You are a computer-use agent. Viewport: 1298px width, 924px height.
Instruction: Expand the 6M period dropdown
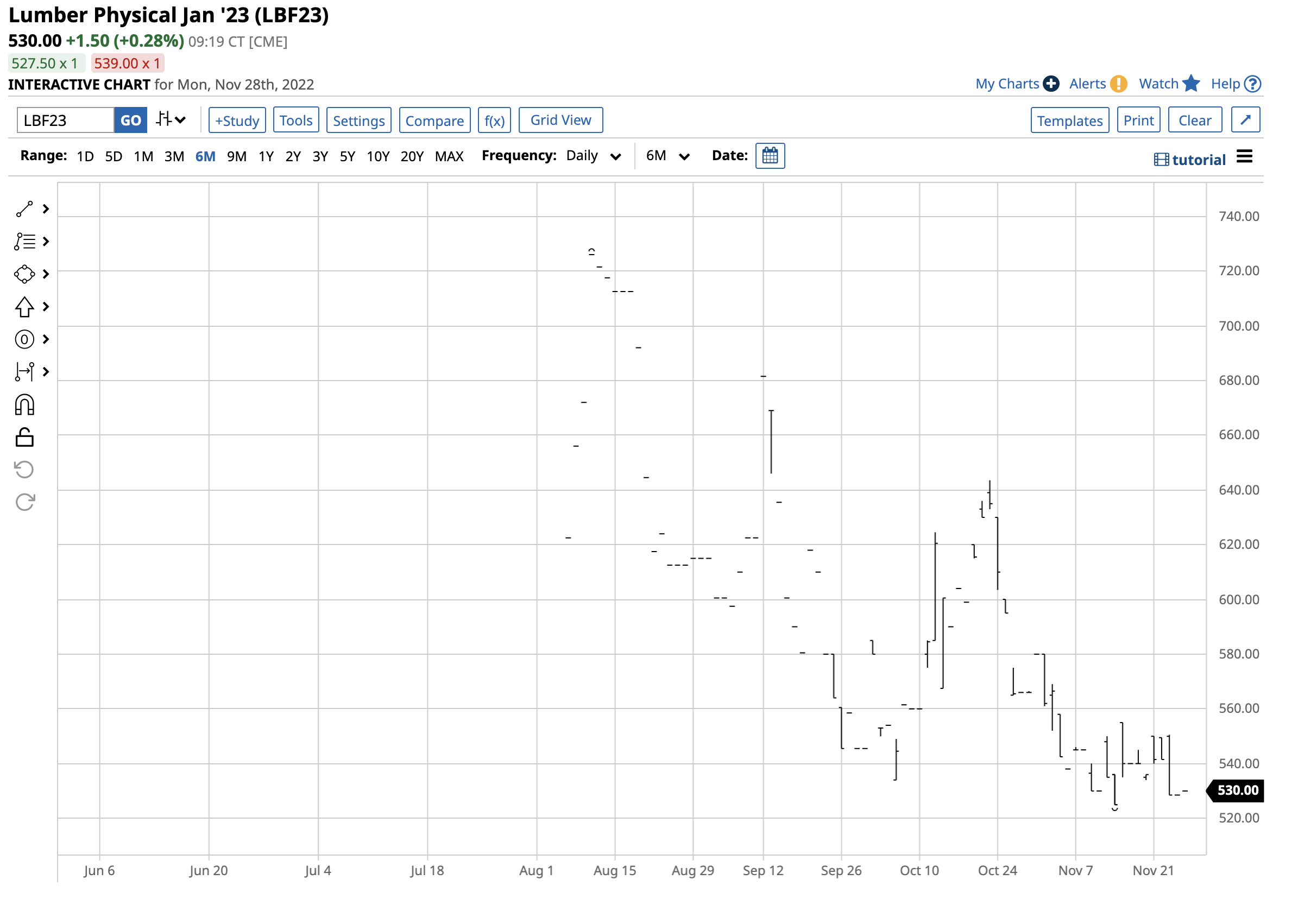(x=667, y=156)
